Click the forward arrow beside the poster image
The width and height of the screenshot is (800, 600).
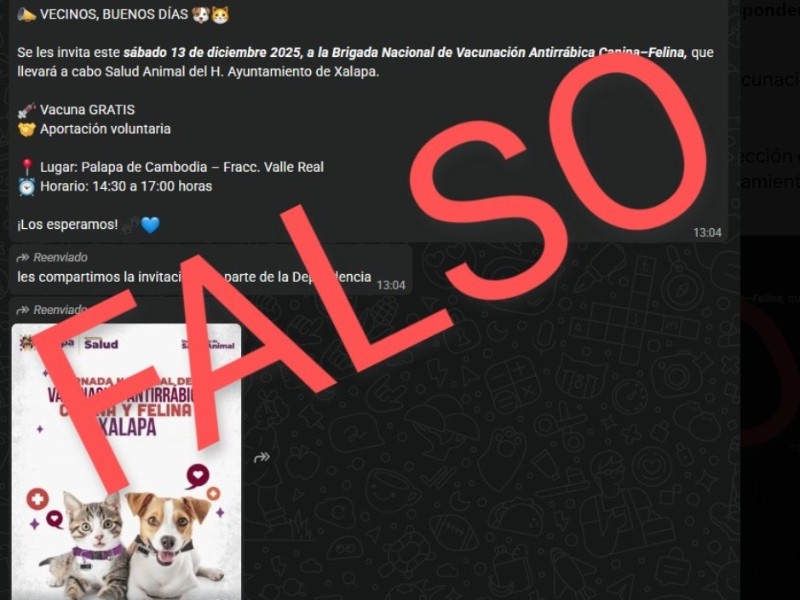[262, 457]
